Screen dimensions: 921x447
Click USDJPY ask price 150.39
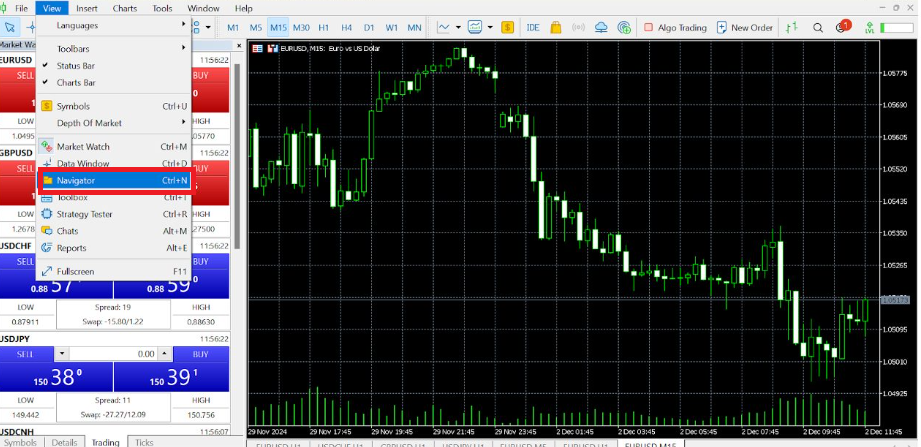172,377
